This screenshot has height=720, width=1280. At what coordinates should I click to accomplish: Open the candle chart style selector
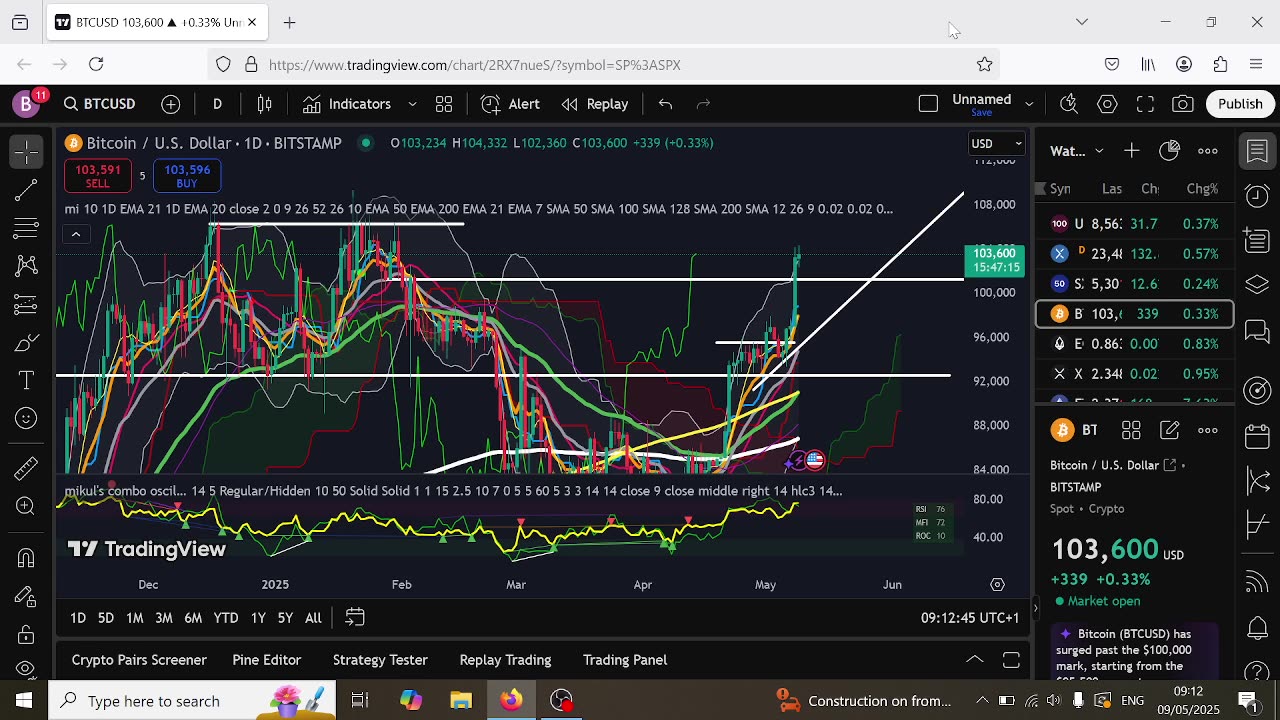tap(265, 104)
